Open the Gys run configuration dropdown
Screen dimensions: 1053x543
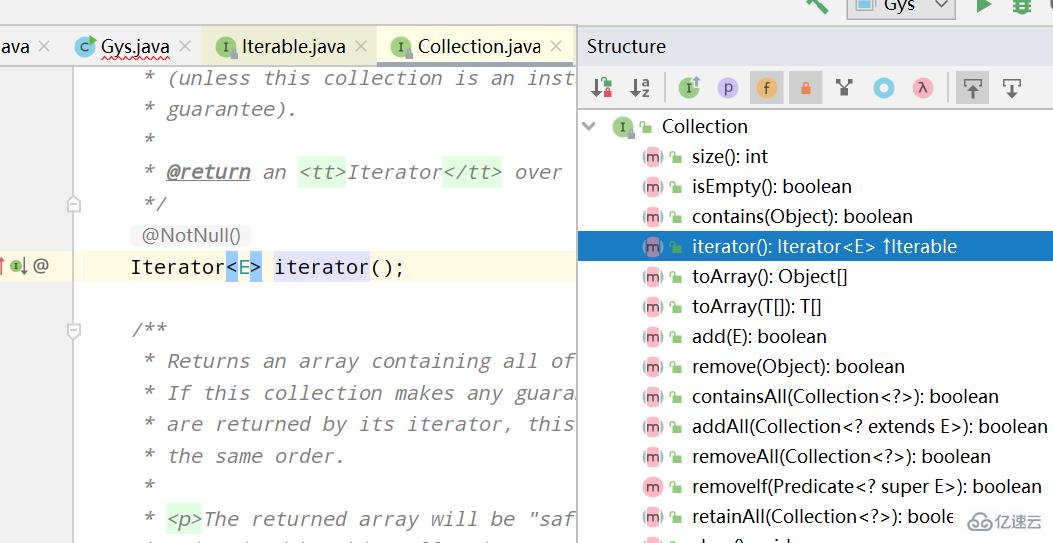pos(901,6)
